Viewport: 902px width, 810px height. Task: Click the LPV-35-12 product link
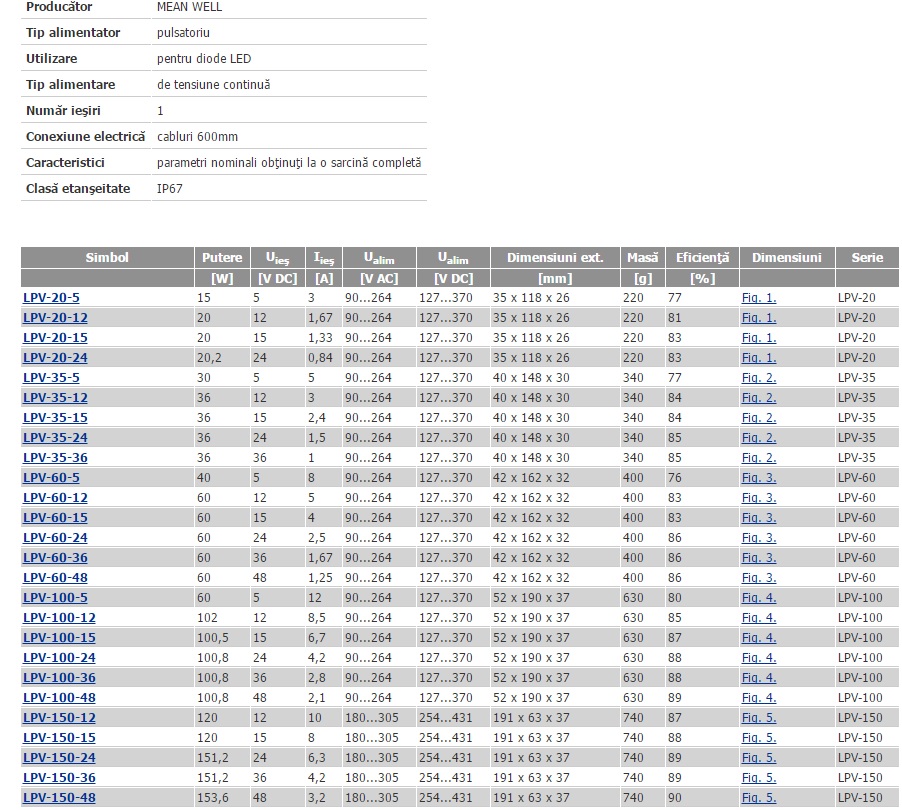point(55,398)
